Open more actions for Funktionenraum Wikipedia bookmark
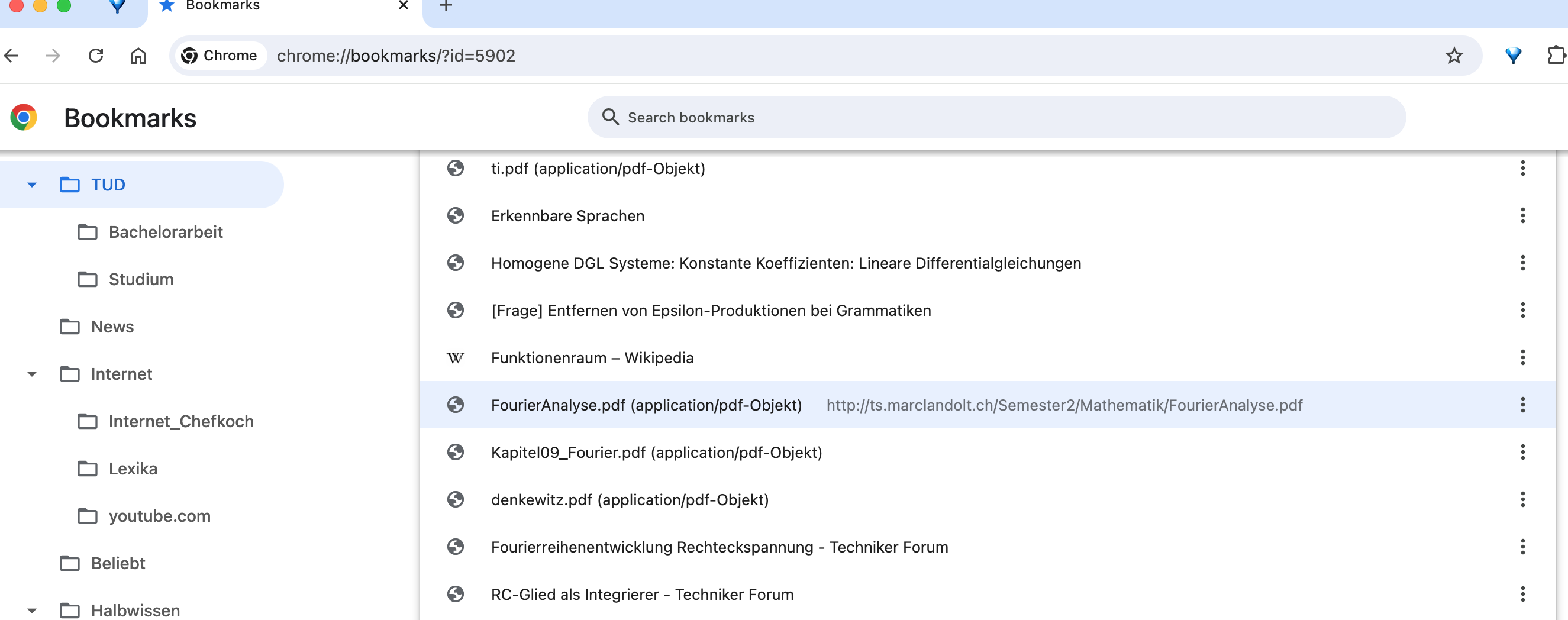The width and height of the screenshot is (1568, 620). 1522,358
